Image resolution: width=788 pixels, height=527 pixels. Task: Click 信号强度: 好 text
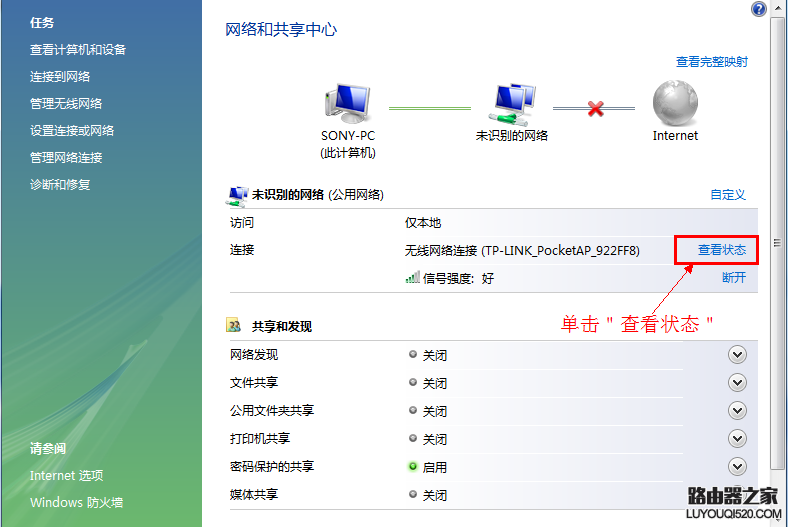pos(458,278)
